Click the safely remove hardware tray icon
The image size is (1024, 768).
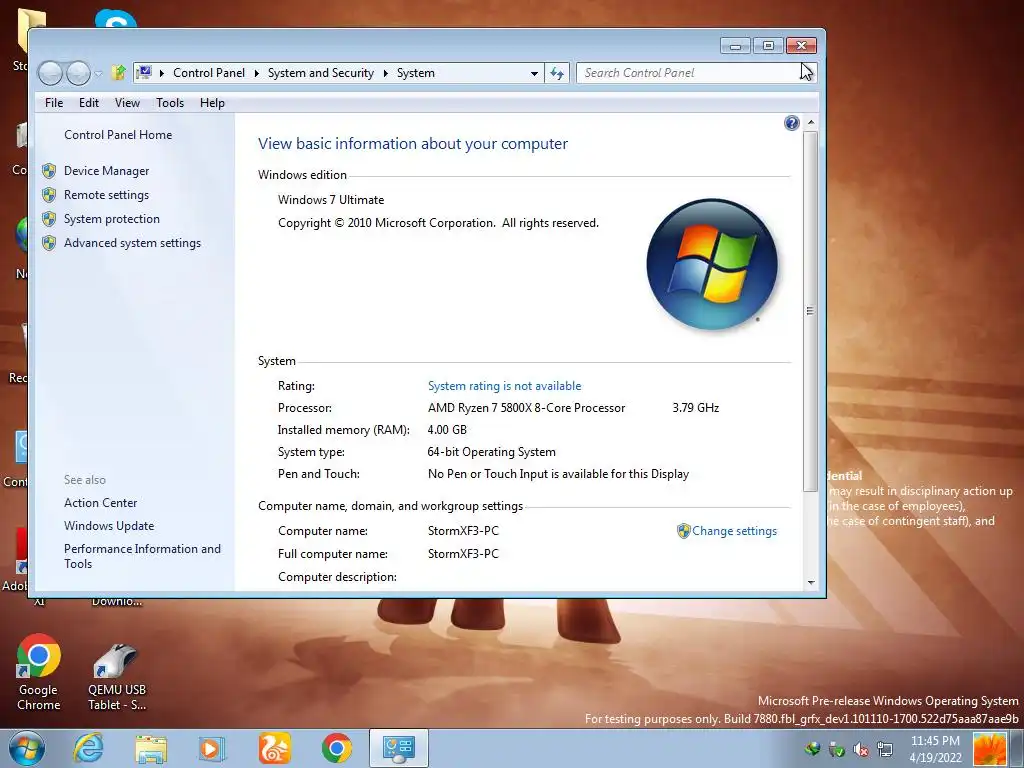click(836, 749)
